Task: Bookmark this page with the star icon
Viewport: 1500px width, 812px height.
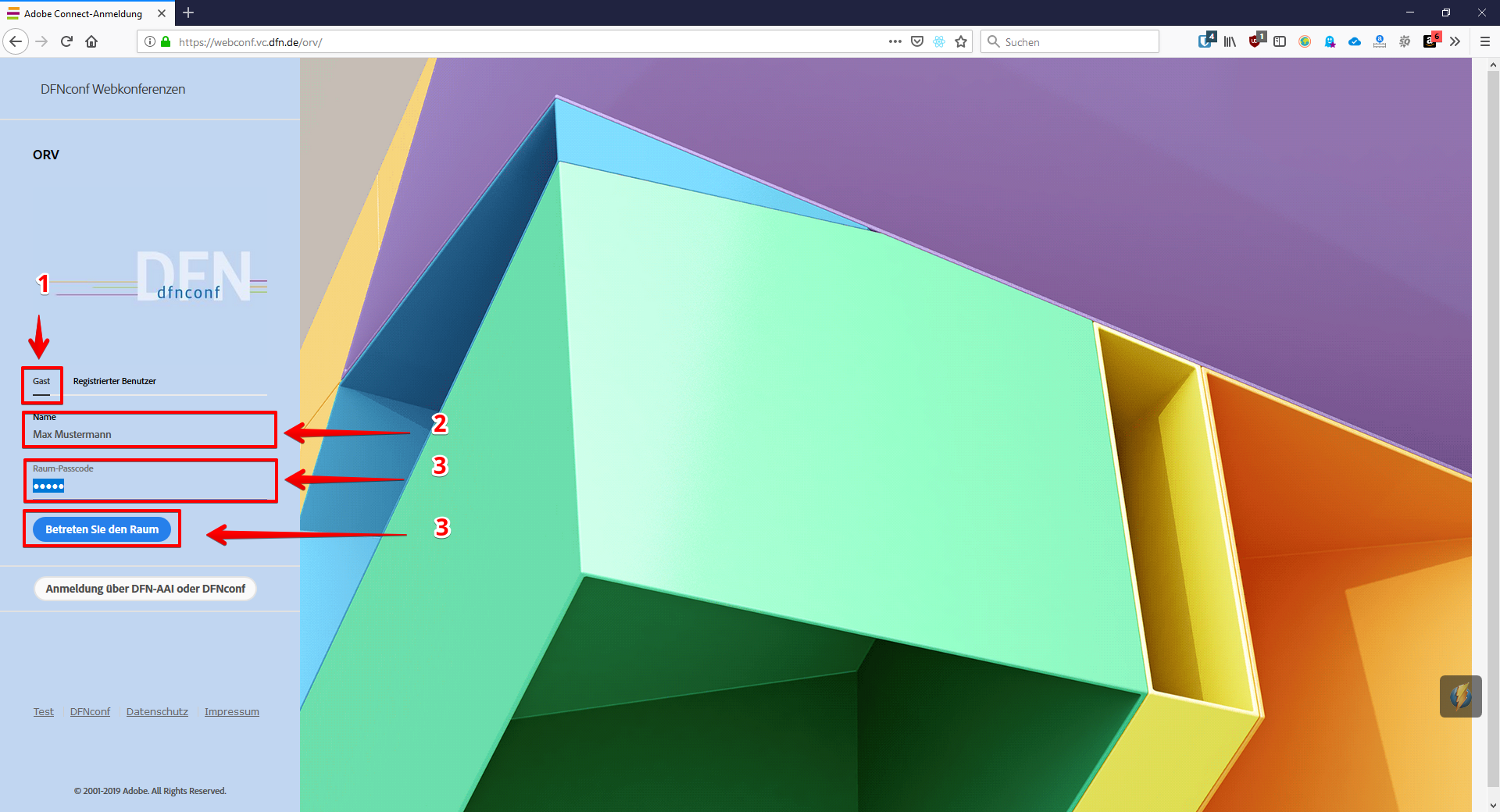Action: coord(961,41)
